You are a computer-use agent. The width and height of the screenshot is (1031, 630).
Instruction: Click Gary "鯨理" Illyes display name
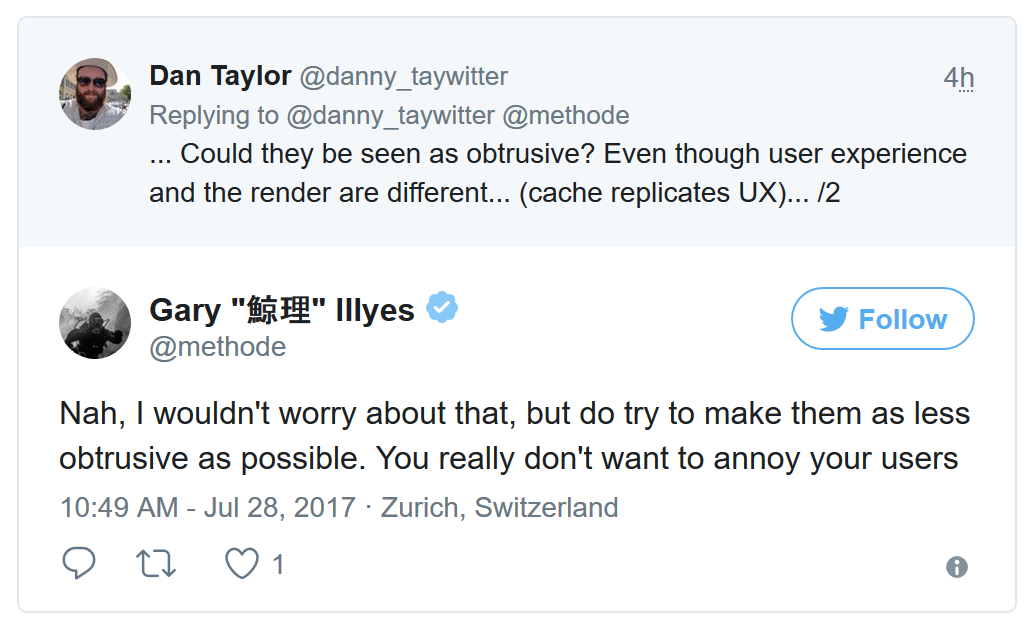point(281,310)
